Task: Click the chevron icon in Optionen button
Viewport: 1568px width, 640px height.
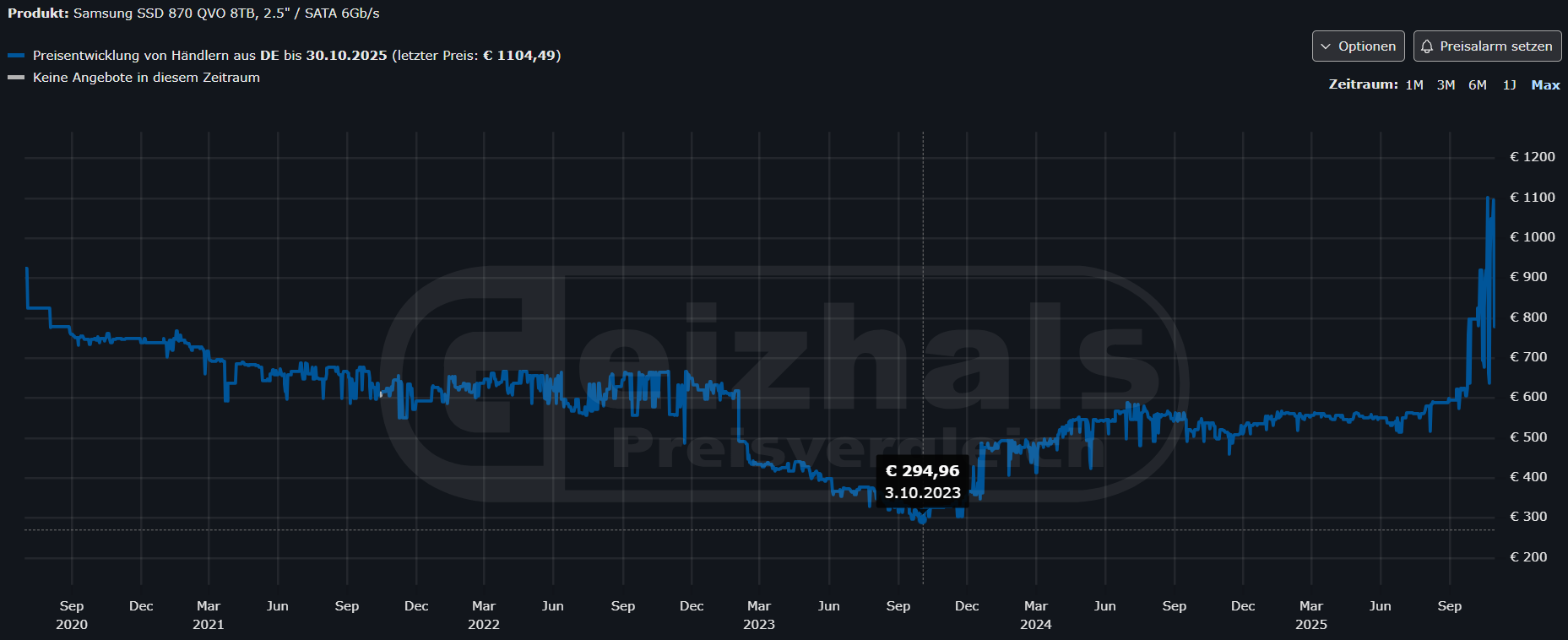Action: click(x=1326, y=46)
